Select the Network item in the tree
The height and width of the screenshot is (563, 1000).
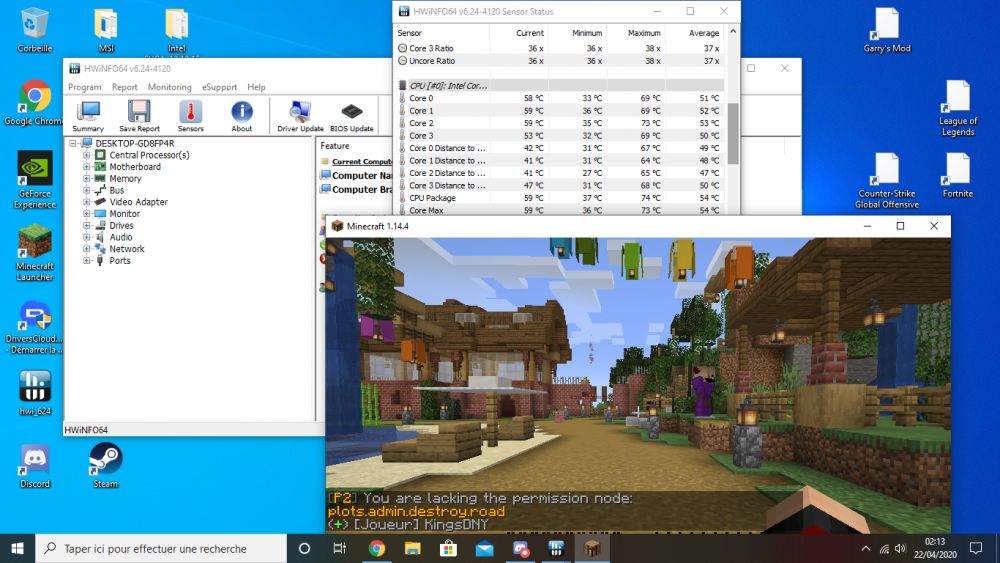(x=126, y=249)
